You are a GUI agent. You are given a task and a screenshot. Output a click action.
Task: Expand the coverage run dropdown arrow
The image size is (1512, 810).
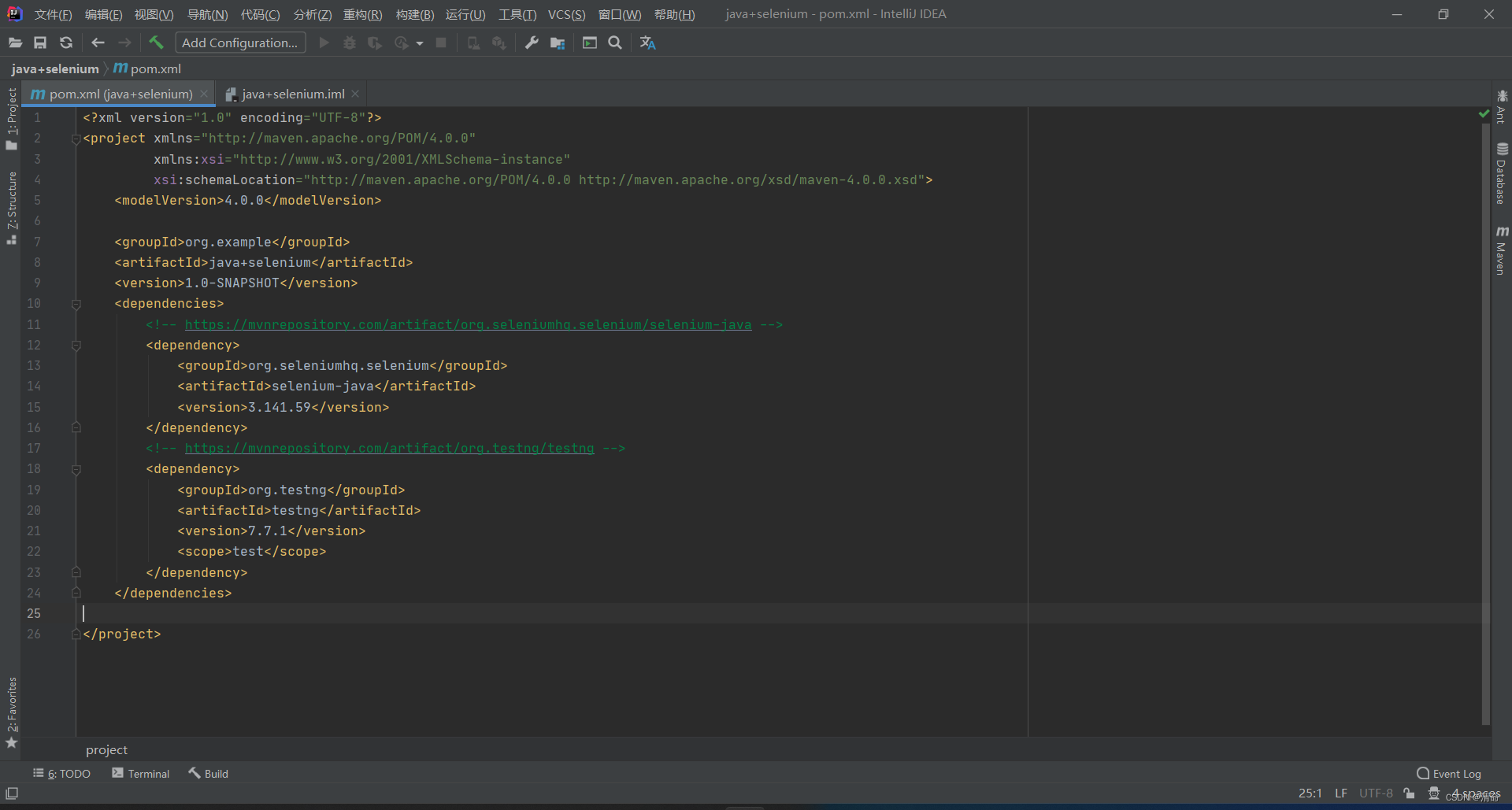click(x=420, y=43)
